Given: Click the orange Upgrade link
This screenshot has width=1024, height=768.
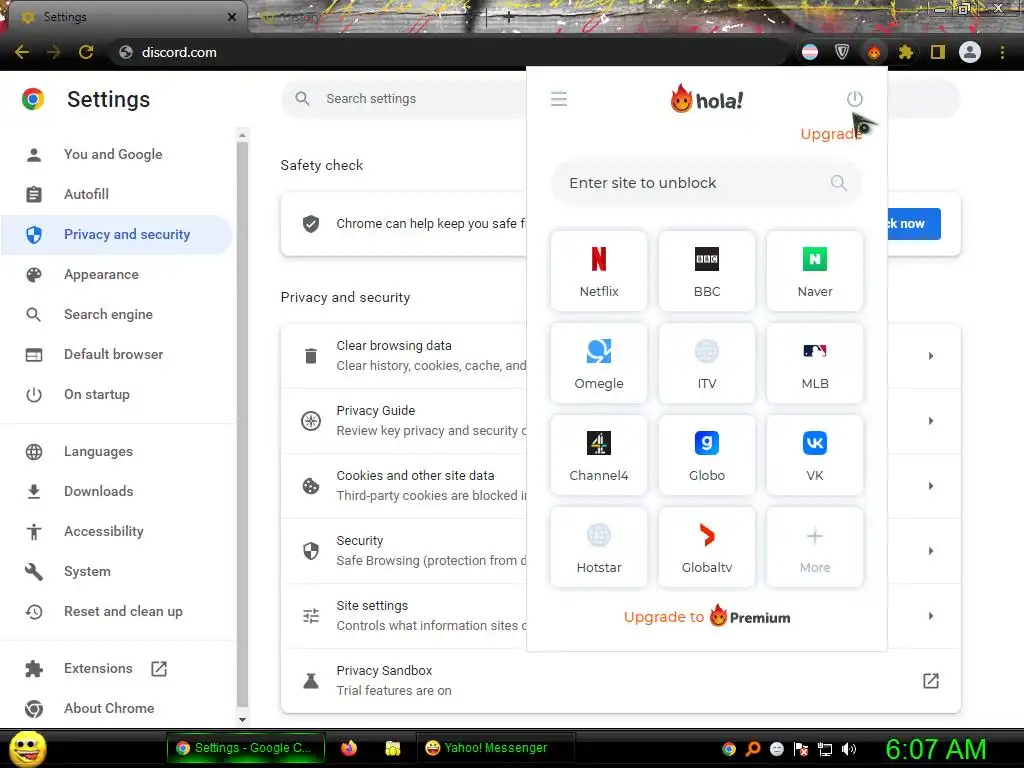Looking at the screenshot, I should pos(831,134).
